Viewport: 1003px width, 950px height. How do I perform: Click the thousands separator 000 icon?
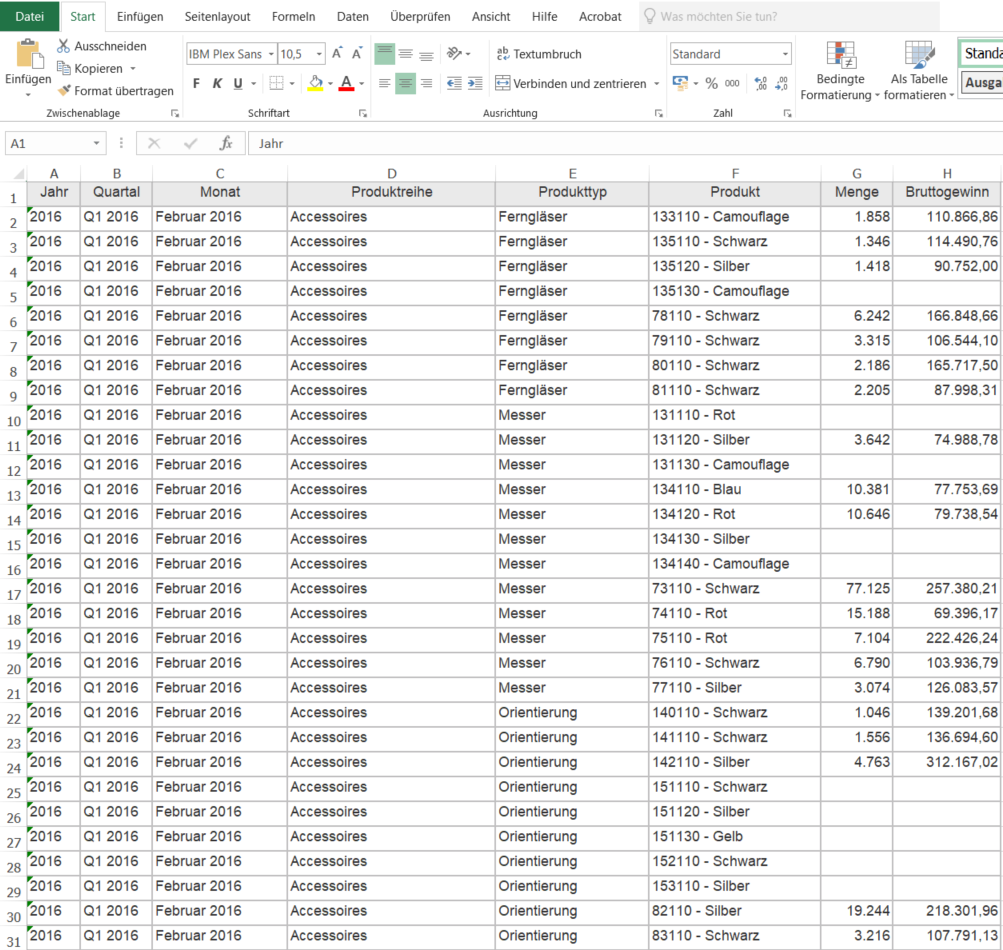click(732, 84)
